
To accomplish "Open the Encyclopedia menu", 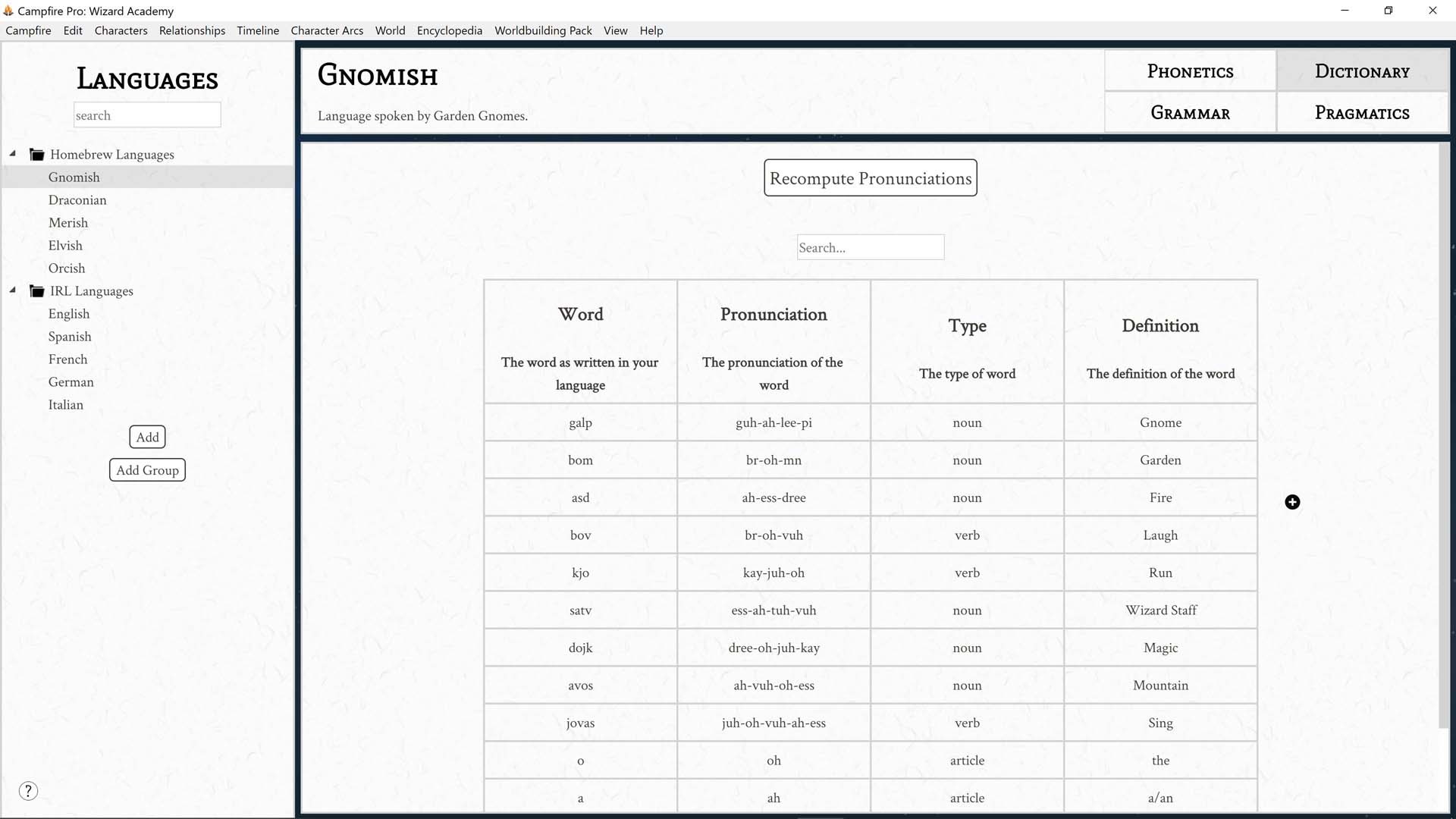I will (x=449, y=30).
